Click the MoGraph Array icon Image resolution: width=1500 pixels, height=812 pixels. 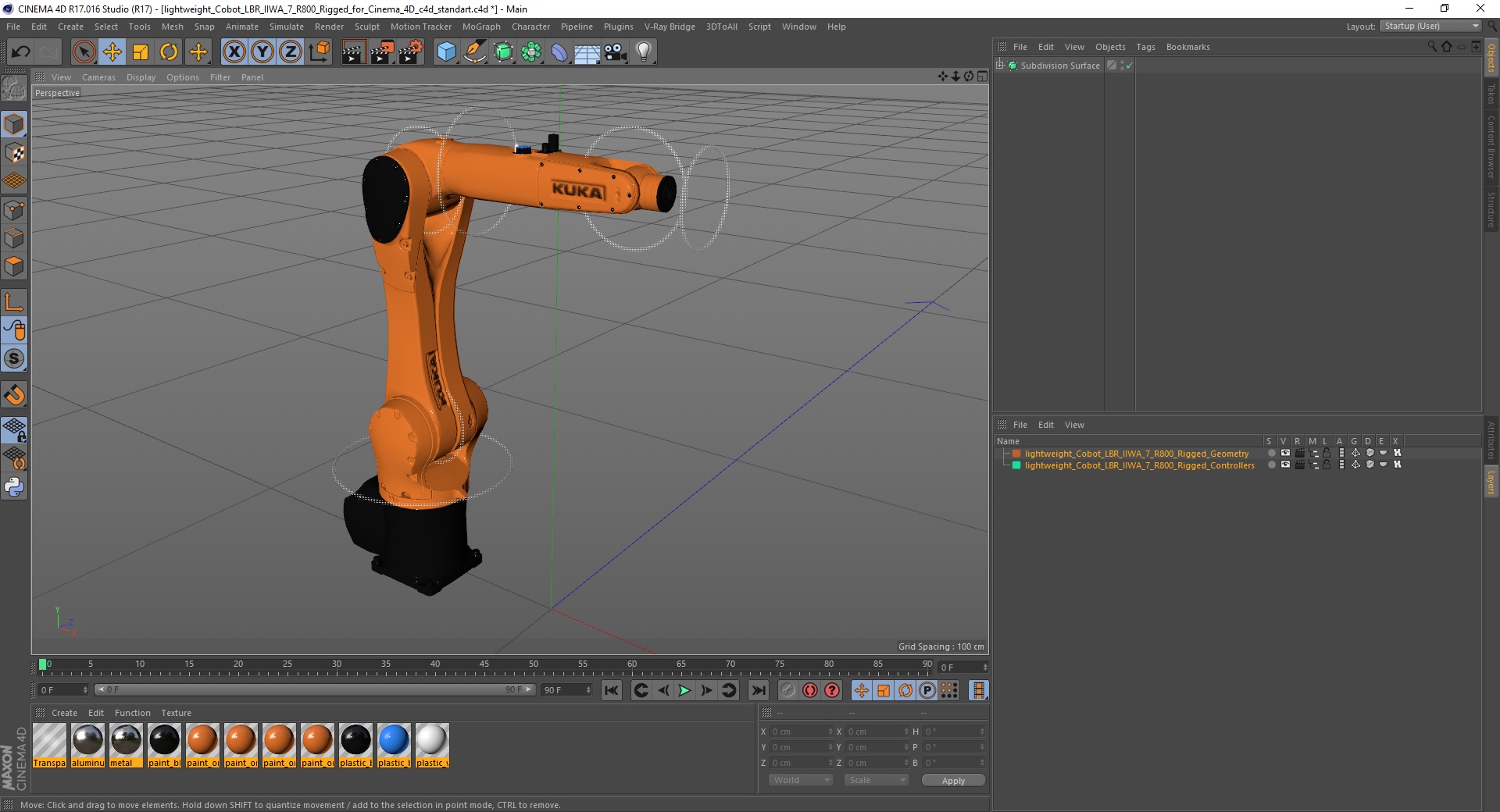(x=531, y=52)
